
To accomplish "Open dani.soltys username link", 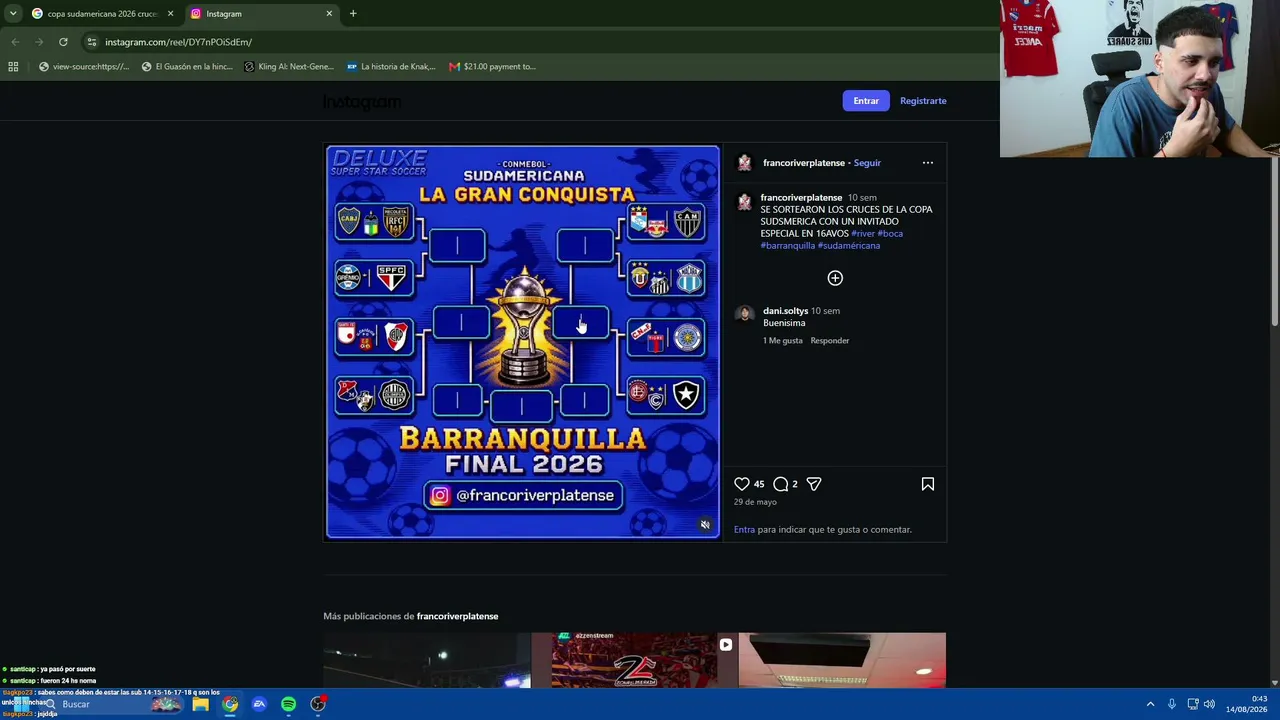I will pos(785,311).
